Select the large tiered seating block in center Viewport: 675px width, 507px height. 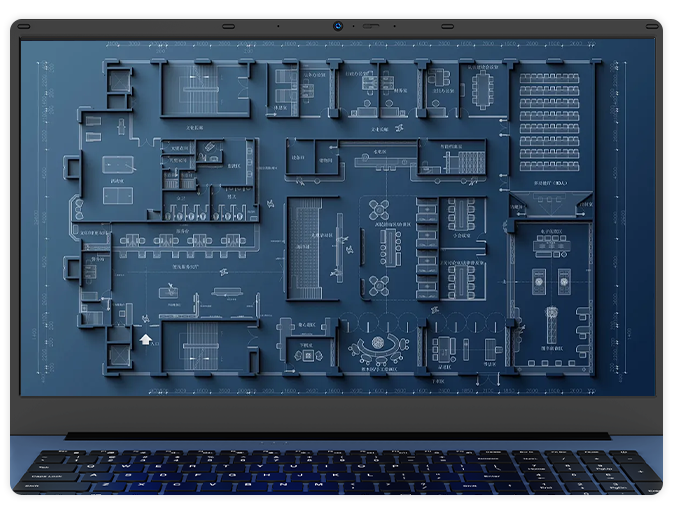coord(305,246)
